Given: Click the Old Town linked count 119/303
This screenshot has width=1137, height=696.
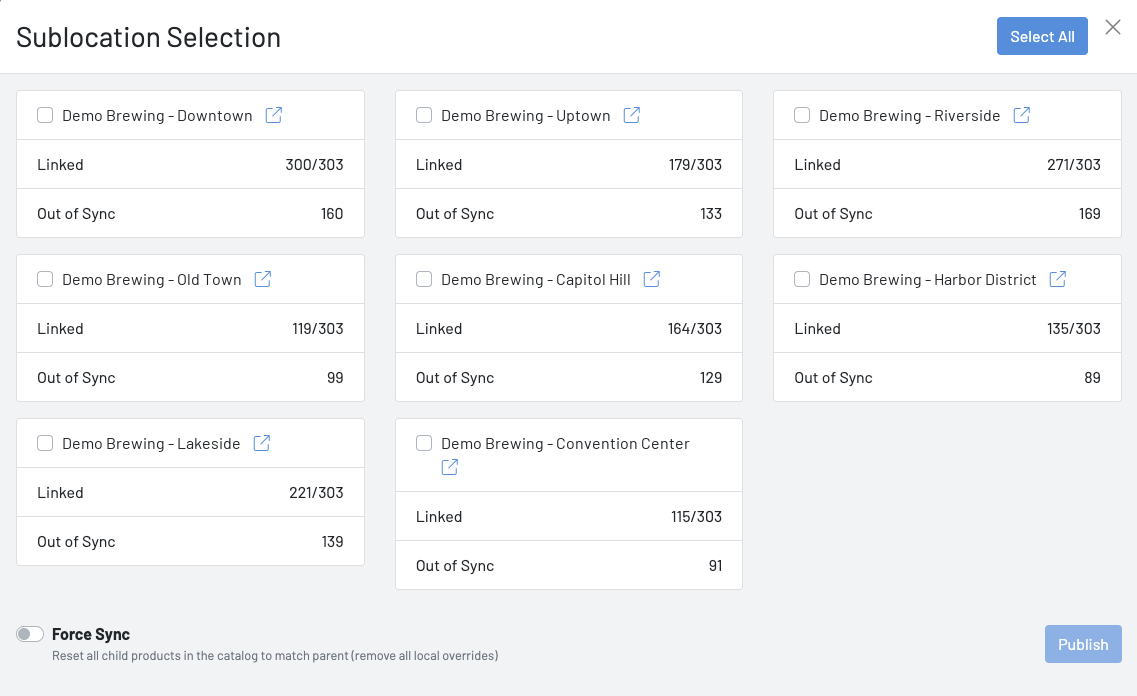Looking at the screenshot, I should tap(318, 328).
